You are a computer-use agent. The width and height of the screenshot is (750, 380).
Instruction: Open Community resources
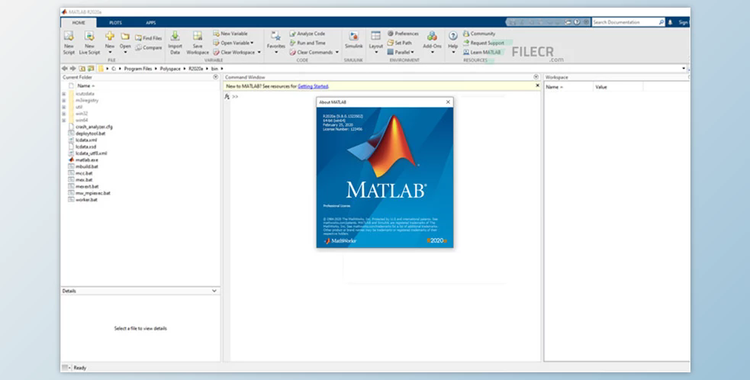pos(479,34)
